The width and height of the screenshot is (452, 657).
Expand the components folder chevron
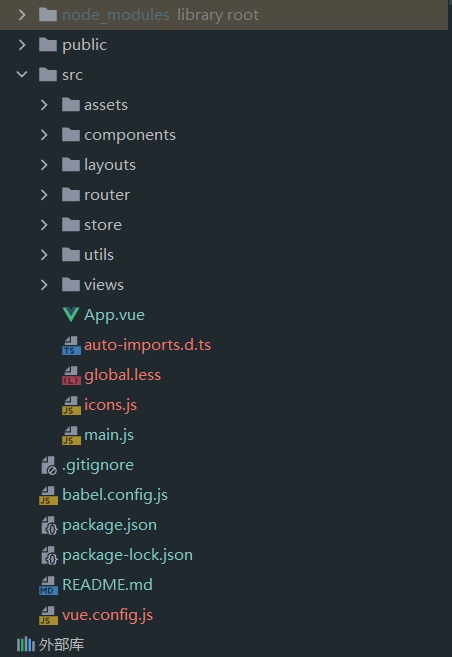pyautogui.click(x=44, y=135)
